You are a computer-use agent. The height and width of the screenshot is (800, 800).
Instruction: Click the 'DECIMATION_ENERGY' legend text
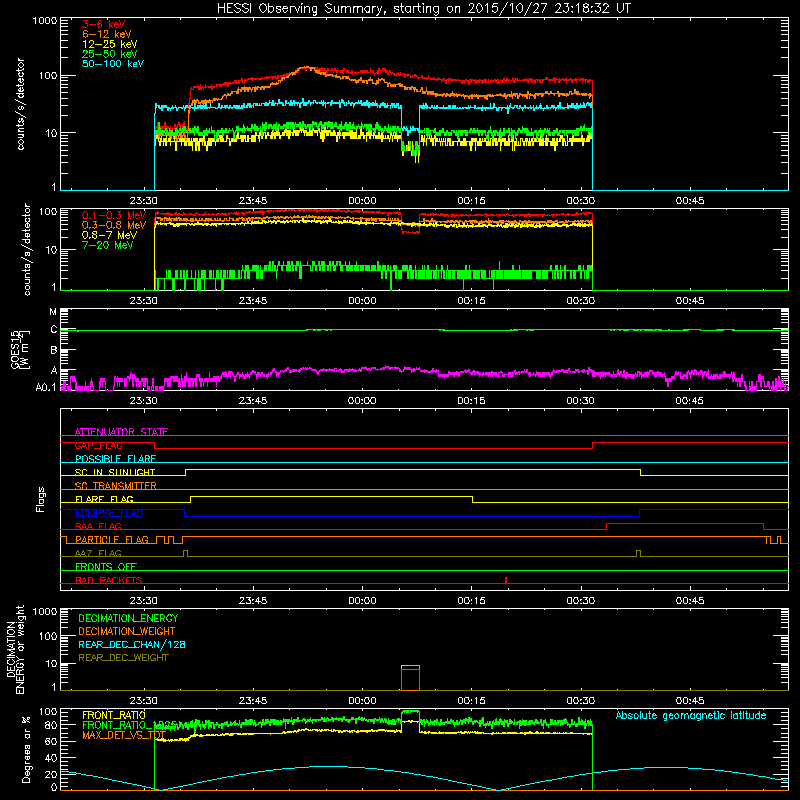tap(128, 618)
